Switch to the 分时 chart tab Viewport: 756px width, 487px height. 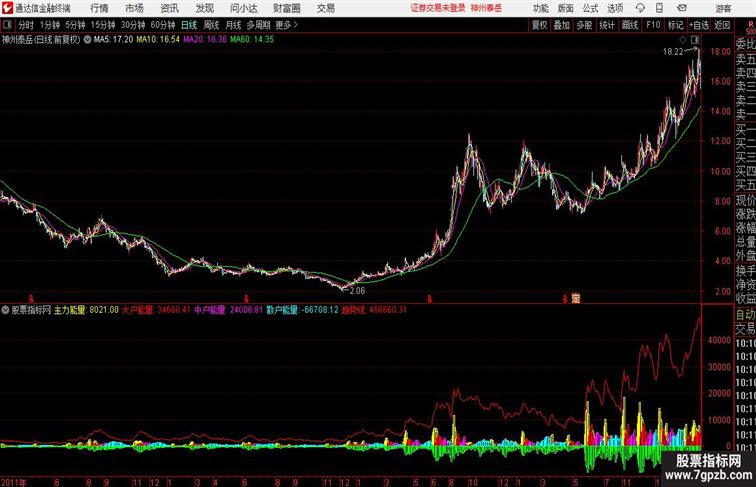(x=26, y=25)
